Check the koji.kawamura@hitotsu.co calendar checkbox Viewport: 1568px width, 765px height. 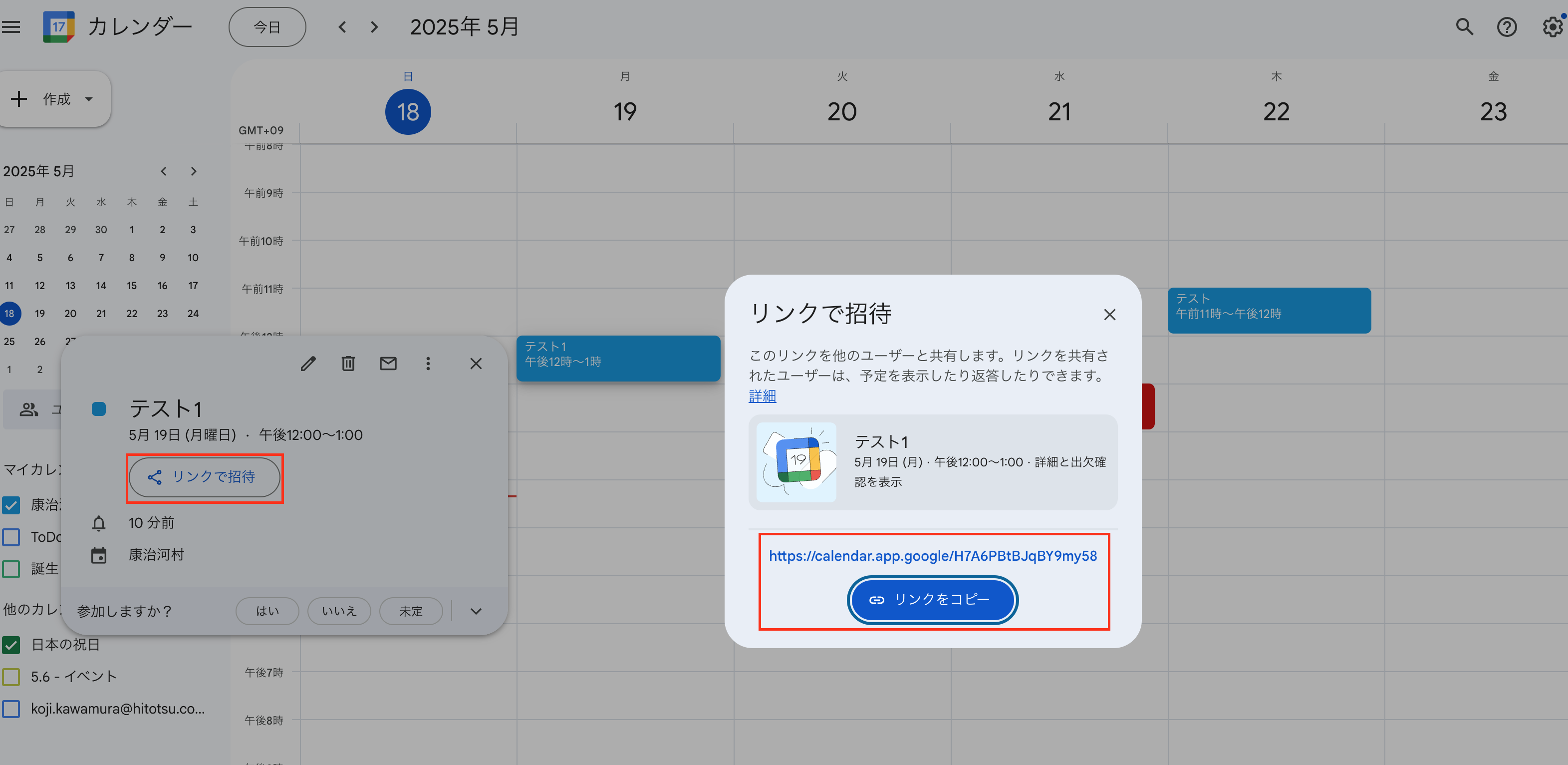pyautogui.click(x=11, y=709)
